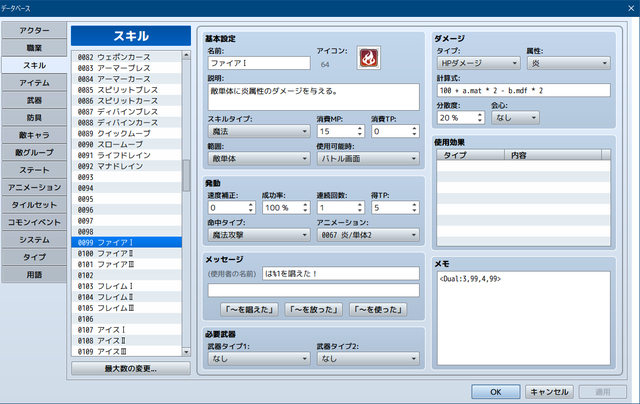This screenshot has width=640, height=404.
Task: Select skill 0105 フレイムⅢ
Action: [127, 308]
